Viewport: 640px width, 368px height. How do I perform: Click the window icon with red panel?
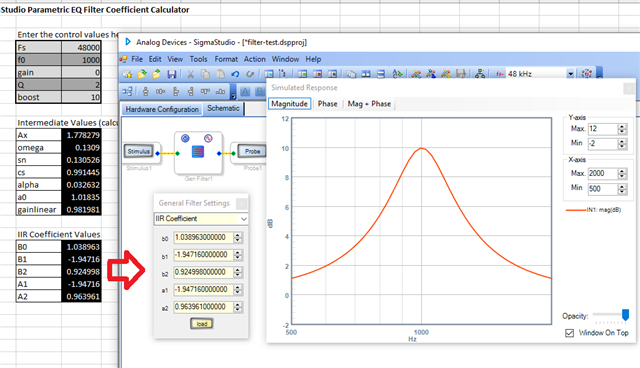[x=317, y=74]
